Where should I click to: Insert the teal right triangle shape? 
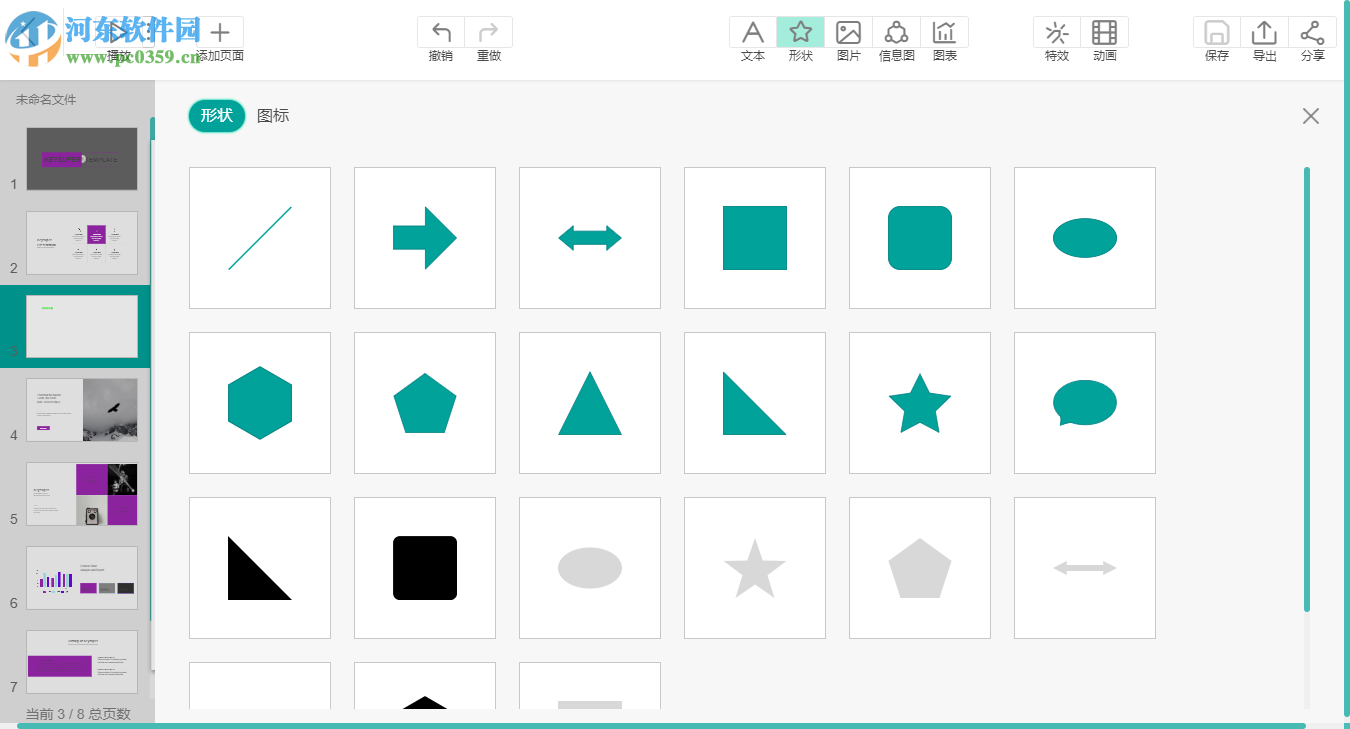(x=755, y=403)
